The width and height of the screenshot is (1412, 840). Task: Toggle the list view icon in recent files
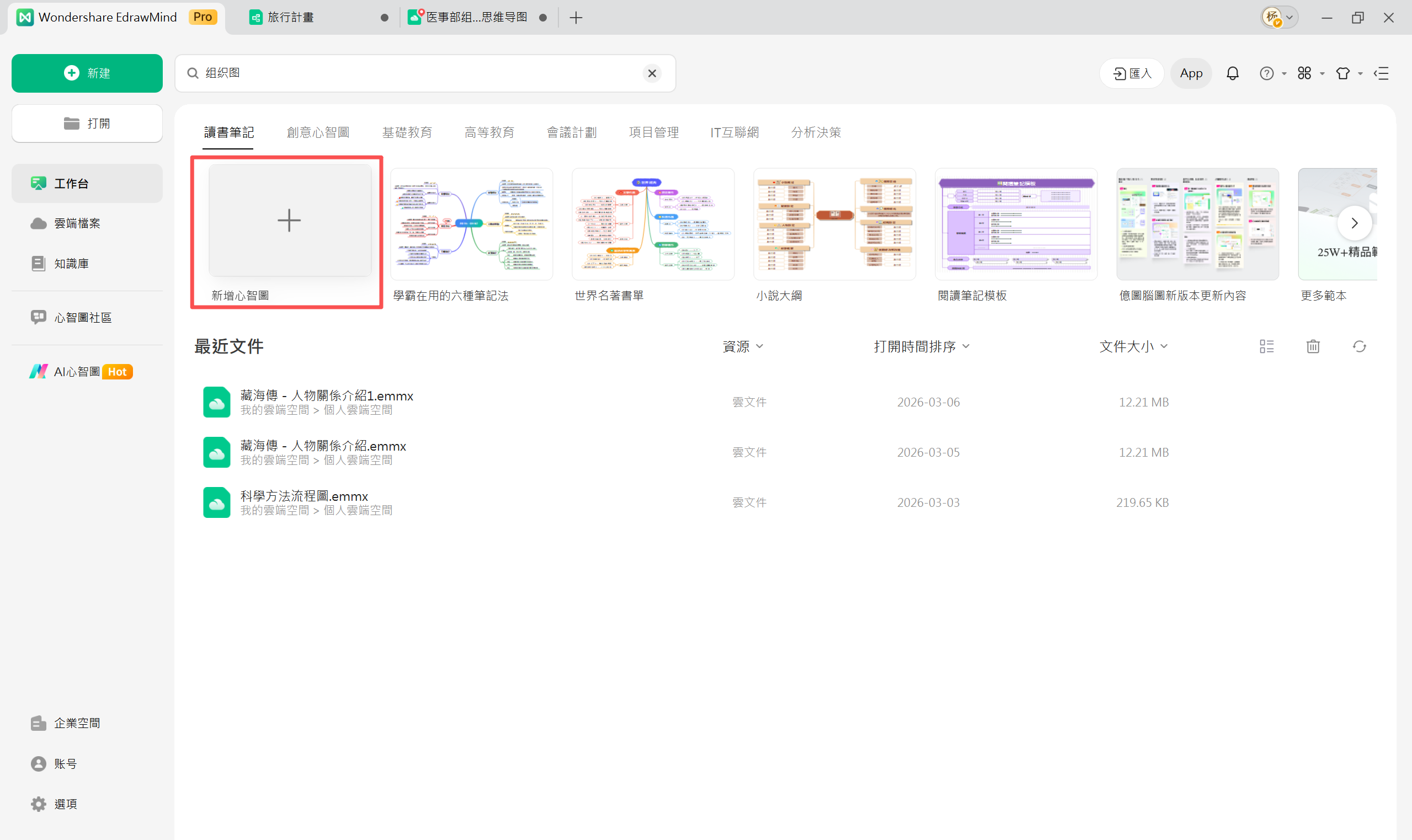click(1266, 346)
